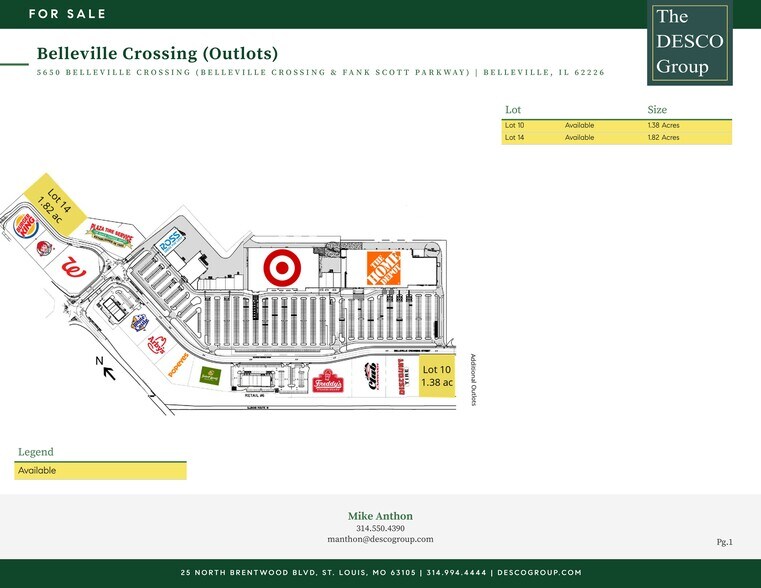Select the Walgreens logo parcel
The image size is (761, 588).
(74, 268)
